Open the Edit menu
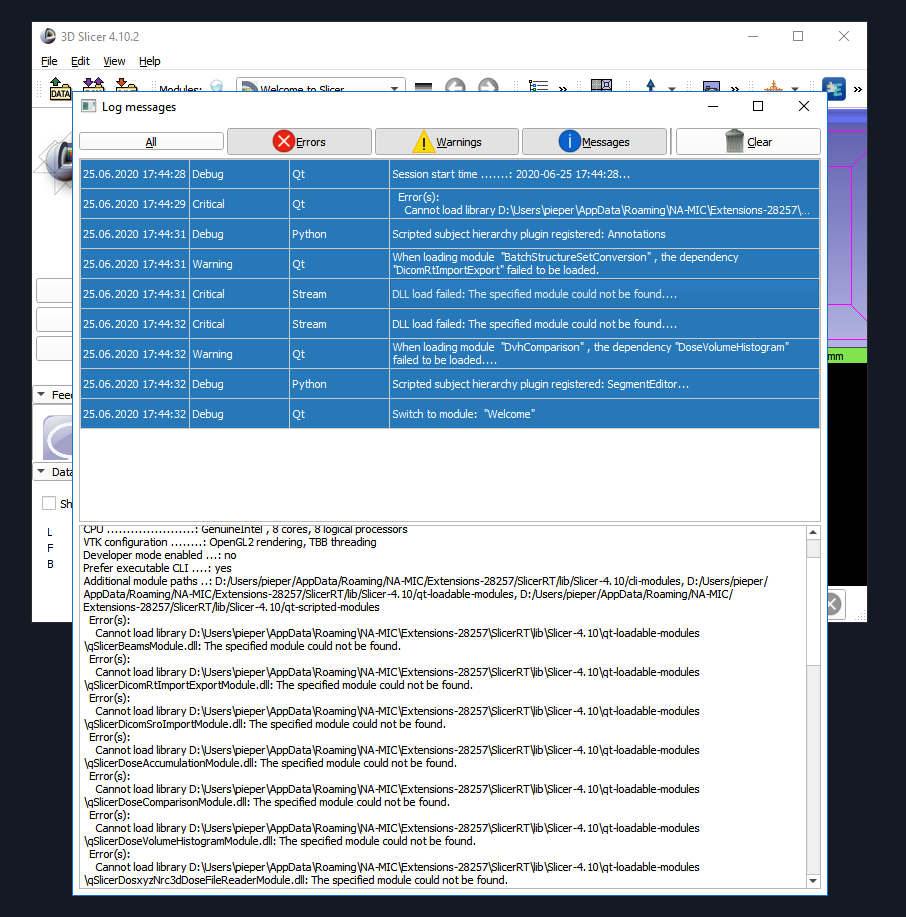Image resolution: width=906 pixels, height=917 pixels. click(80, 61)
